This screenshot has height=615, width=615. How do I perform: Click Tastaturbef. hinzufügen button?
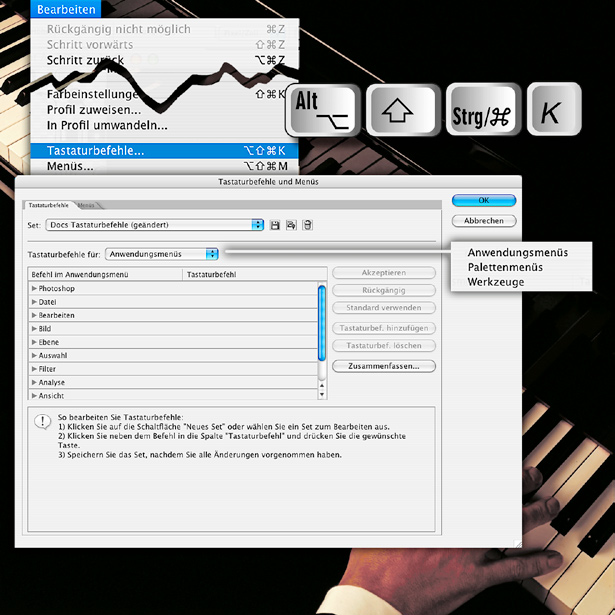pos(384,328)
